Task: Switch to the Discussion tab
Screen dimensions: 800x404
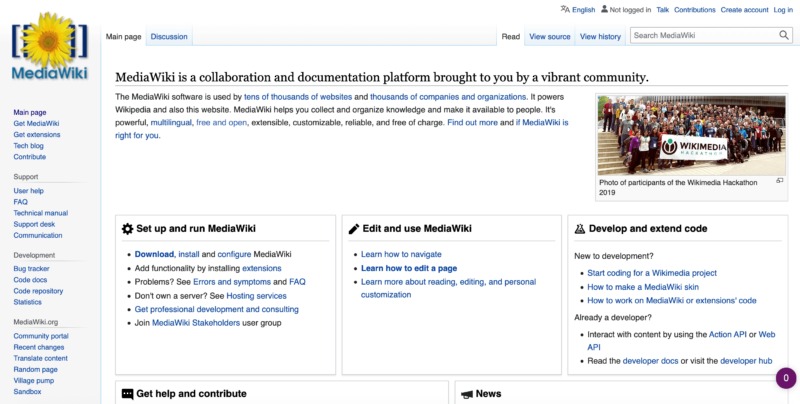Action: 169,36
